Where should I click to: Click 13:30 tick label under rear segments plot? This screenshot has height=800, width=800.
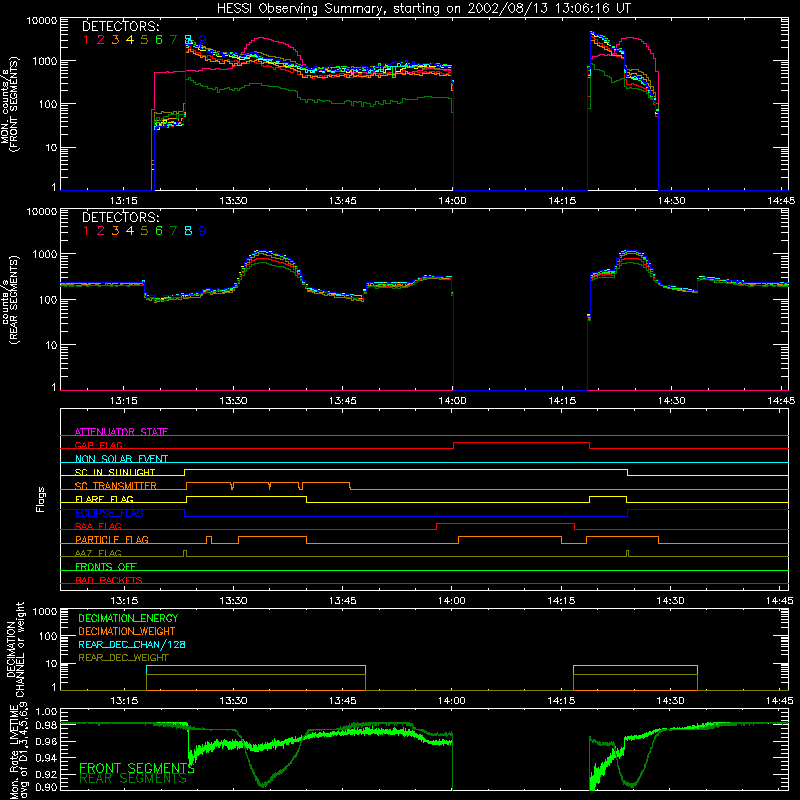coord(233,401)
